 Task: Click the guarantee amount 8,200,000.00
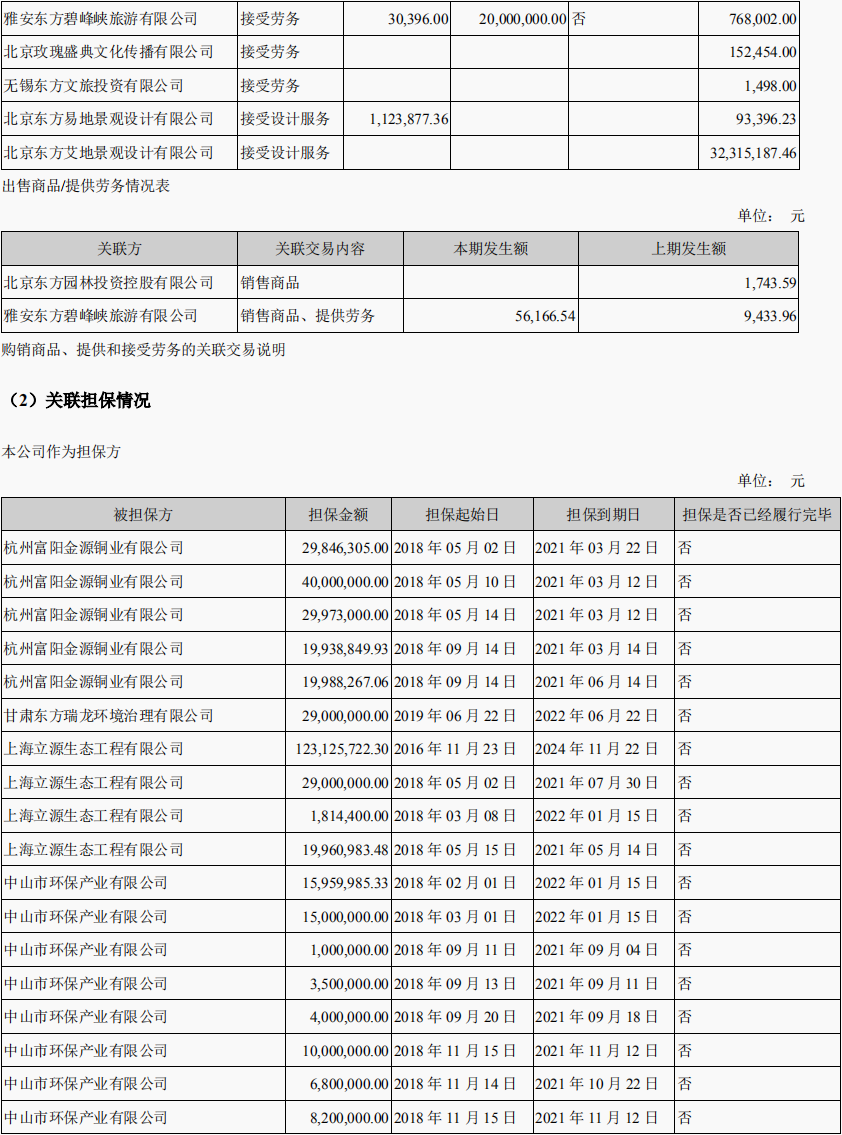(x=349, y=1118)
